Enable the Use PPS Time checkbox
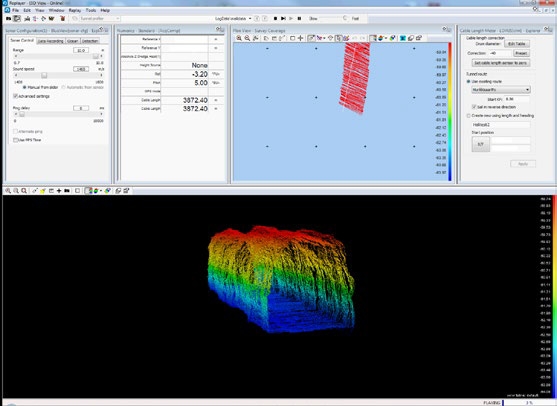The height and width of the screenshot is (406, 557). [15, 140]
